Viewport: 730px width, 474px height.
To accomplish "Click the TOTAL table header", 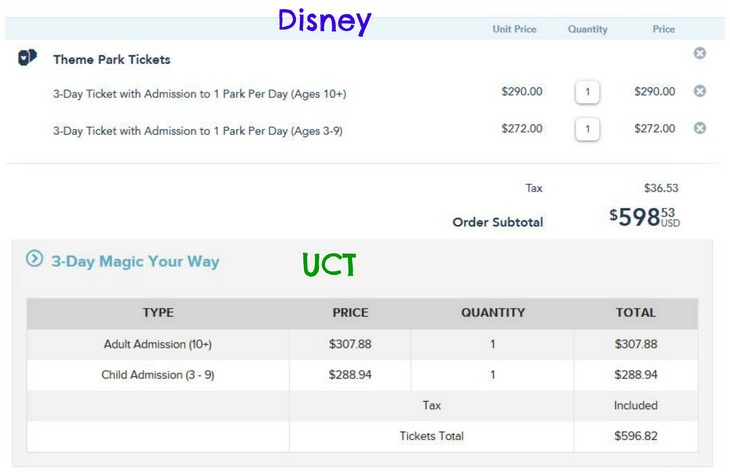I will coord(636,312).
